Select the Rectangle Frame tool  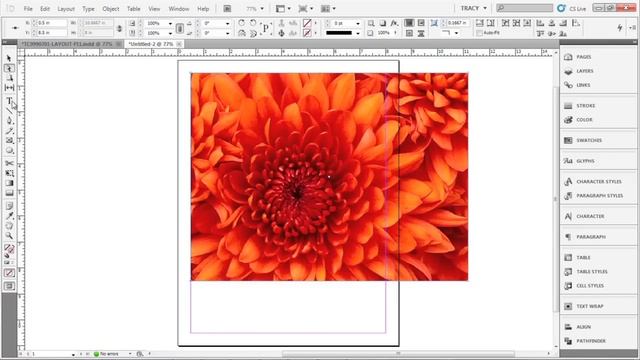coord(9,140)
